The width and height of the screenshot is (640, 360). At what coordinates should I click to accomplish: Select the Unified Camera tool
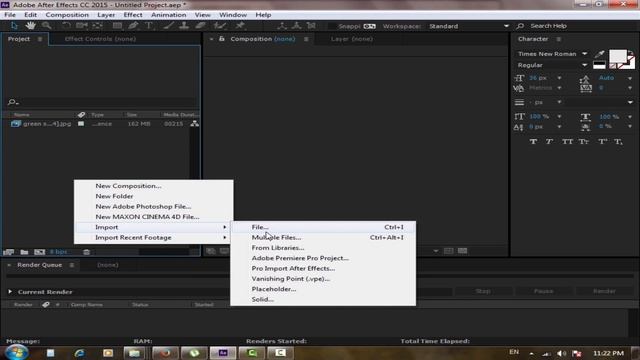[82, 26]
